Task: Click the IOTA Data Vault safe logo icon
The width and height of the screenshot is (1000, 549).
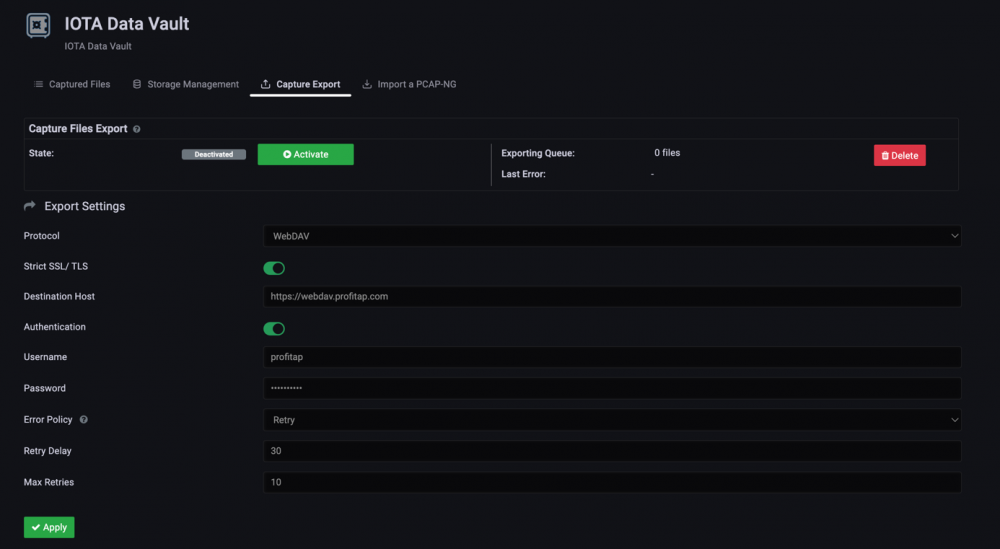Action: point(38,26)
